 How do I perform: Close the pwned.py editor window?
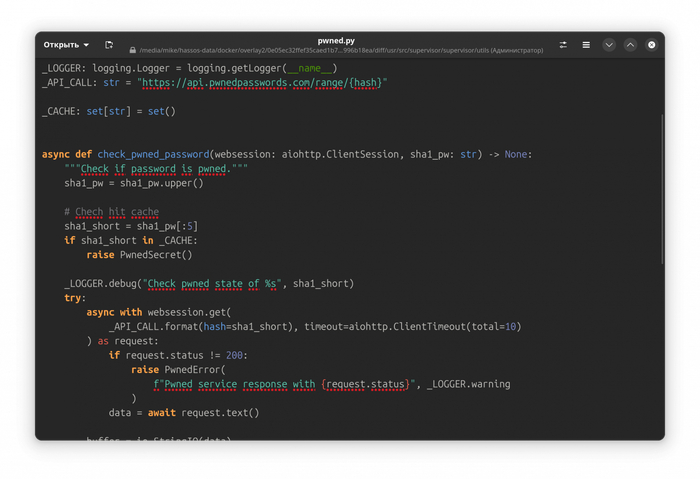tap(652, 45)
